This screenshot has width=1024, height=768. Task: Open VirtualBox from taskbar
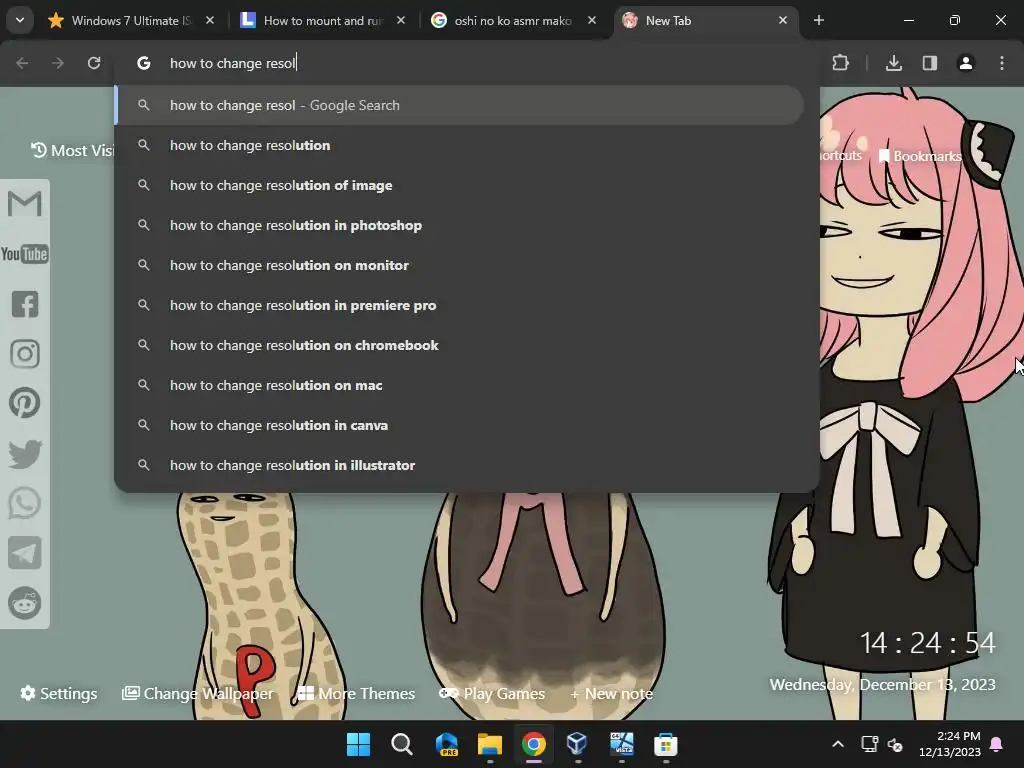pyautogui.click(x=577, y=744)
